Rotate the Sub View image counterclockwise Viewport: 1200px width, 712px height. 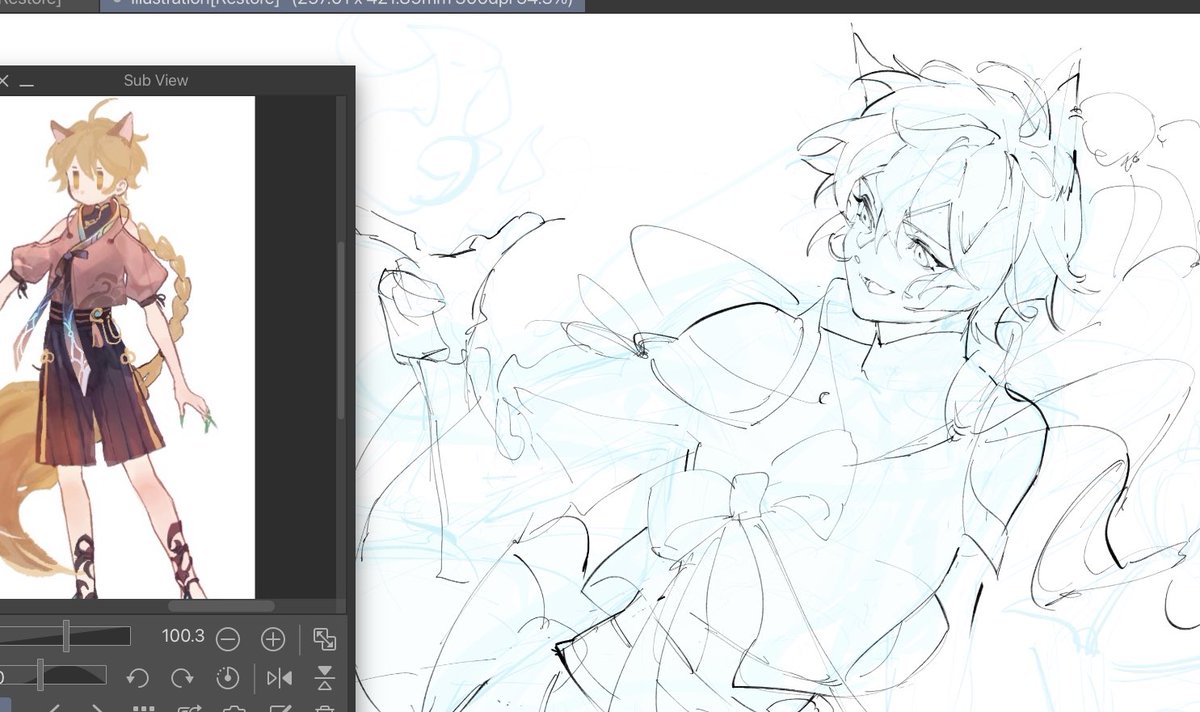pos(137,678)
